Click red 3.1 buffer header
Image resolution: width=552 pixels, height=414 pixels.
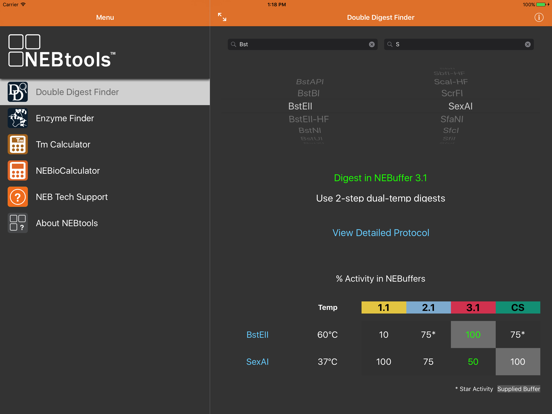(473, 307)
